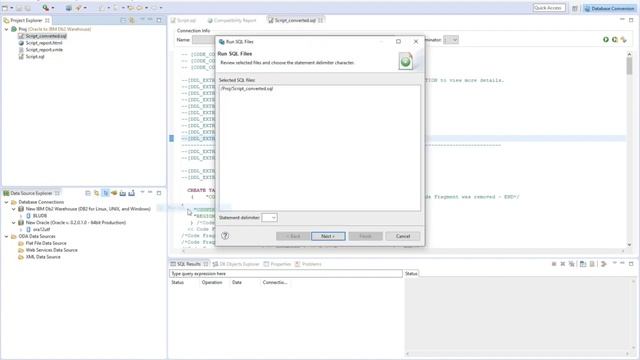Switch to Database Conversion perspective

609,8
